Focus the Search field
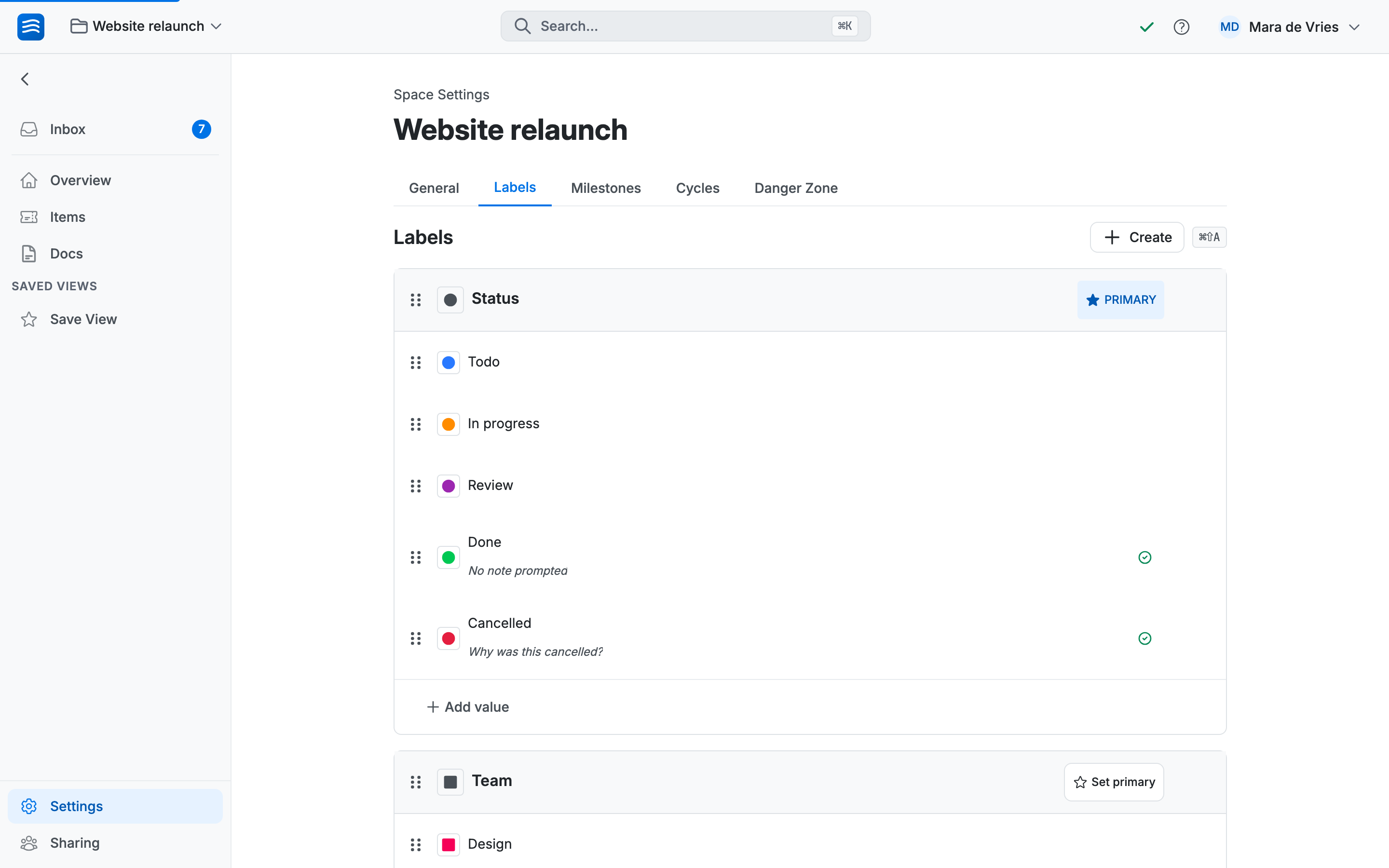Screen dimensions: 1389x868 pos(685,26)
